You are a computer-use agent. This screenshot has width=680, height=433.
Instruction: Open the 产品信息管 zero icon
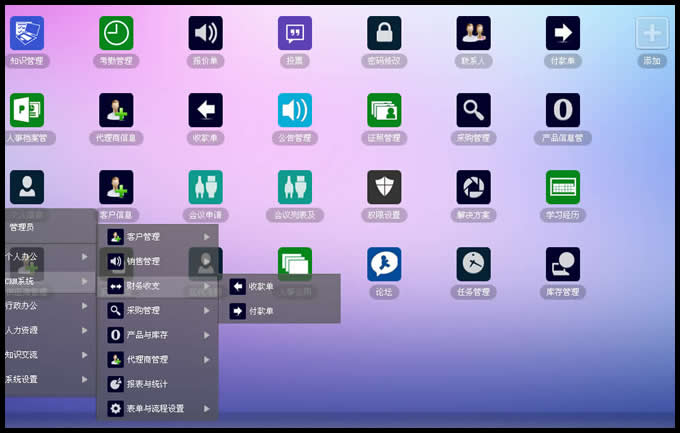pyautogui.click(x=563, y=110)
